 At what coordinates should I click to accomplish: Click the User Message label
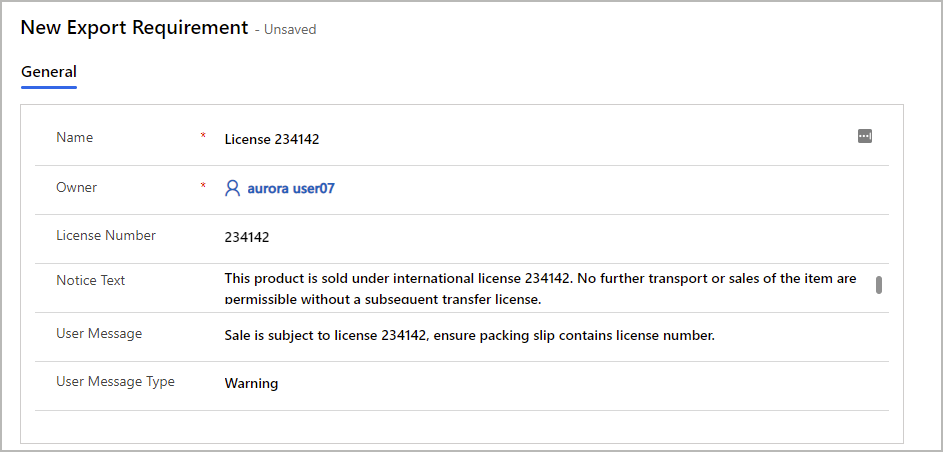pos(99,333)
